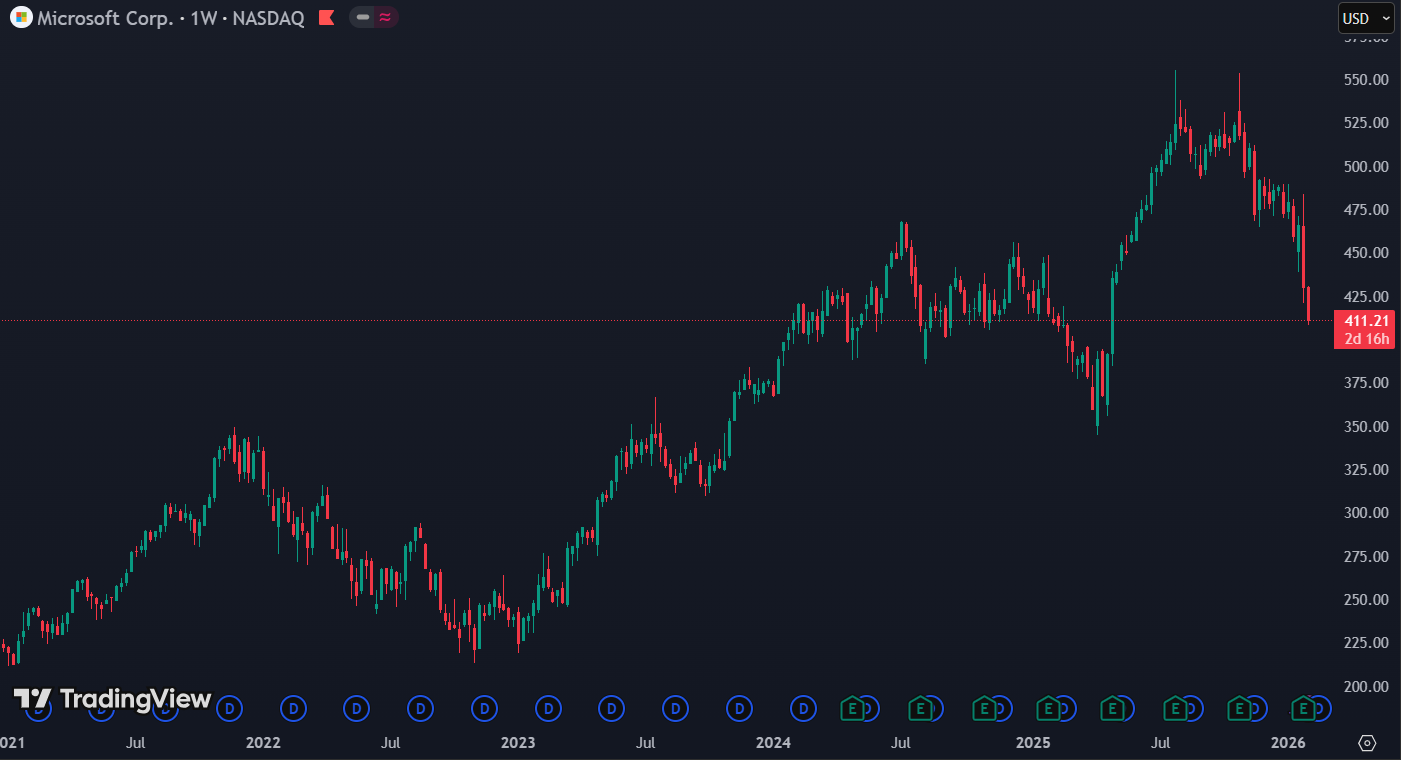Open the dividend marker for November 2023

pos(740,709)
